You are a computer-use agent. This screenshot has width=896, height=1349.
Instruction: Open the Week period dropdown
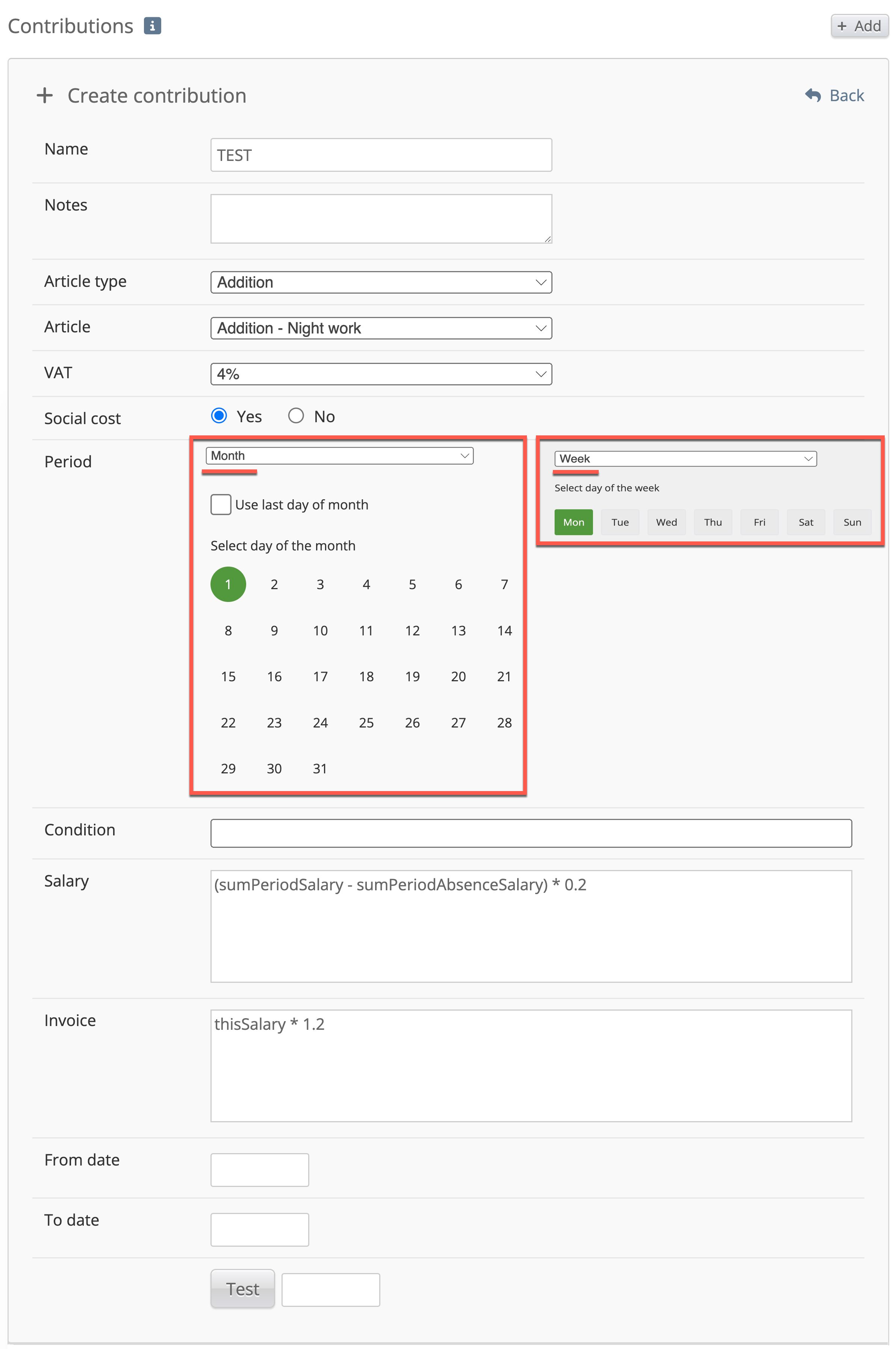point(684,458)
